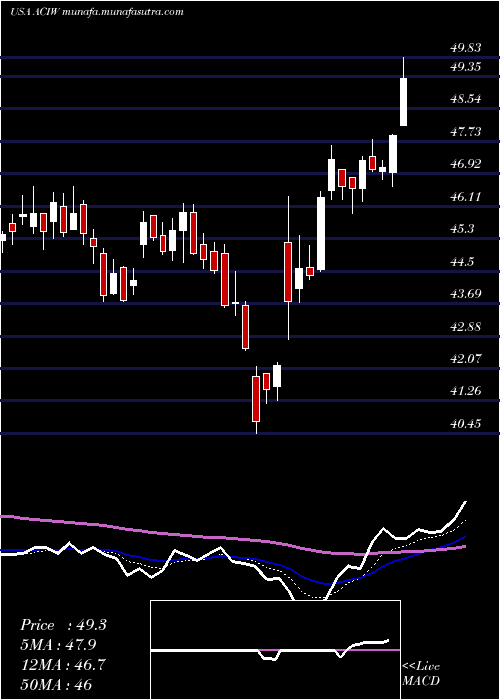Select the 40.45 lowest price label

tap(465, 423)
